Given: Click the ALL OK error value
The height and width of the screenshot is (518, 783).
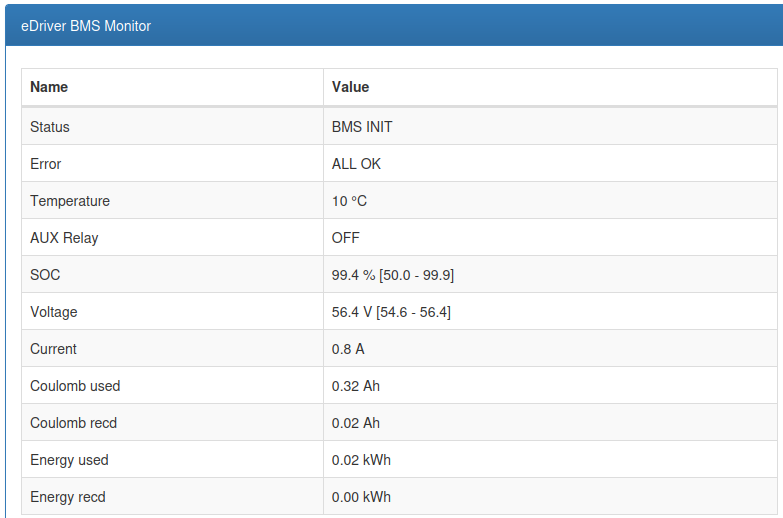Looking at the screenshot, I should (x=356, y=164).
